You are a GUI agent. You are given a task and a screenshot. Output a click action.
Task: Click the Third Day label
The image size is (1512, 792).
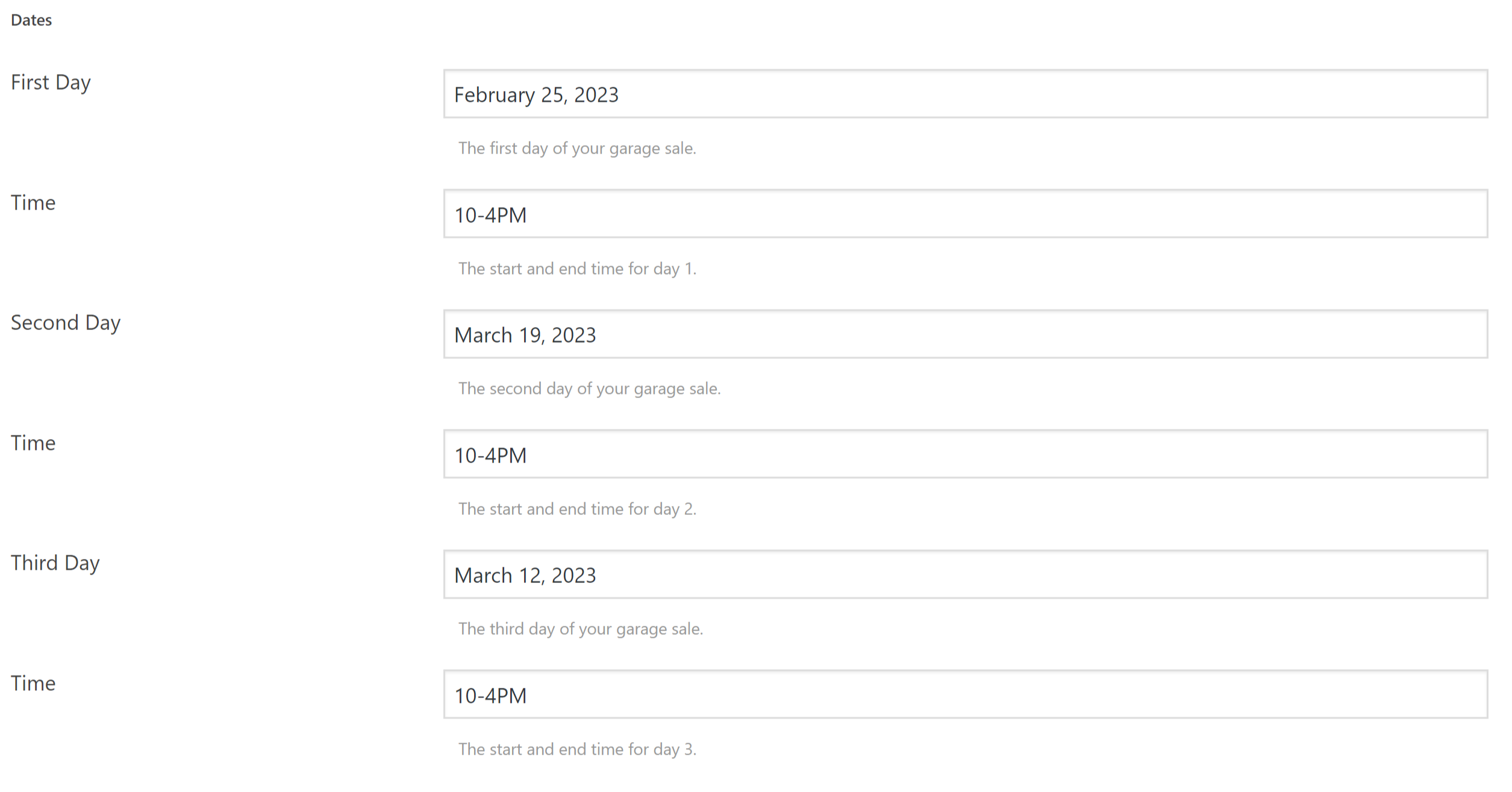coord(55,563)
